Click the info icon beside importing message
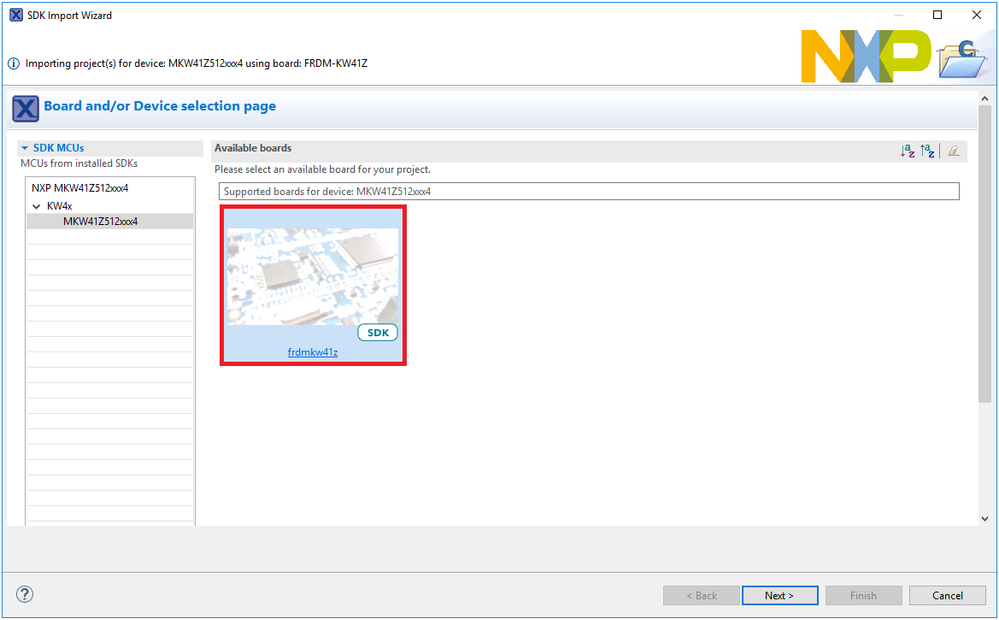 click(x=13, y=64)
